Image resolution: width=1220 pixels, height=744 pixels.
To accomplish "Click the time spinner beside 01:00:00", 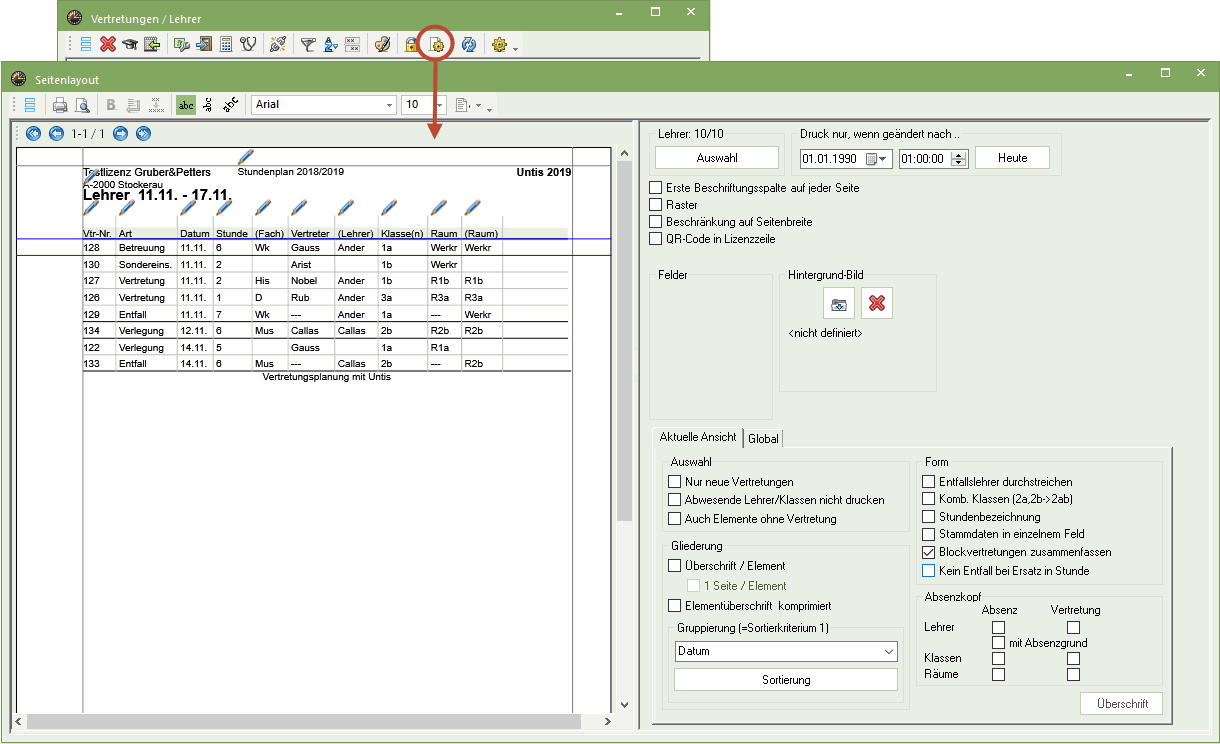I will point(960,158).
